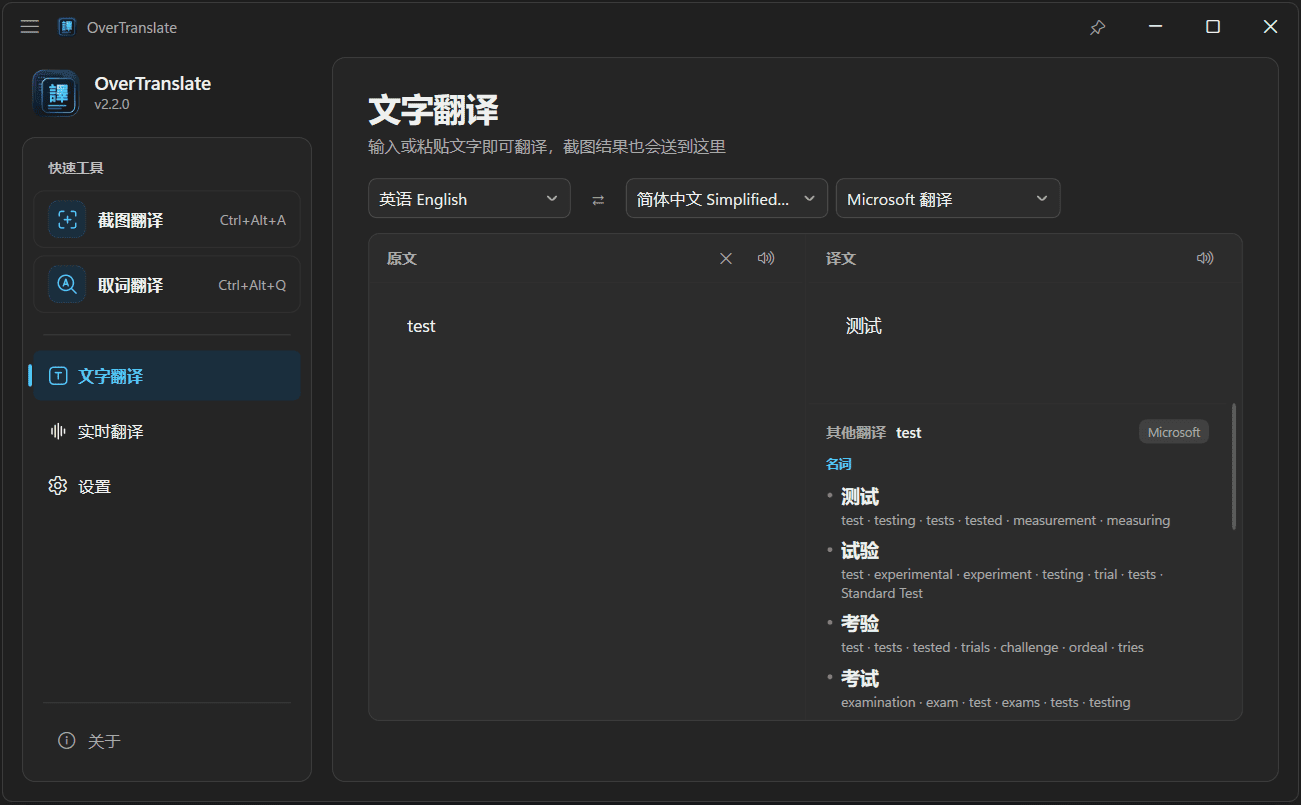Play audio of the translated text
Viewport: 1301px width, 805px height.
pos(1205,258)
